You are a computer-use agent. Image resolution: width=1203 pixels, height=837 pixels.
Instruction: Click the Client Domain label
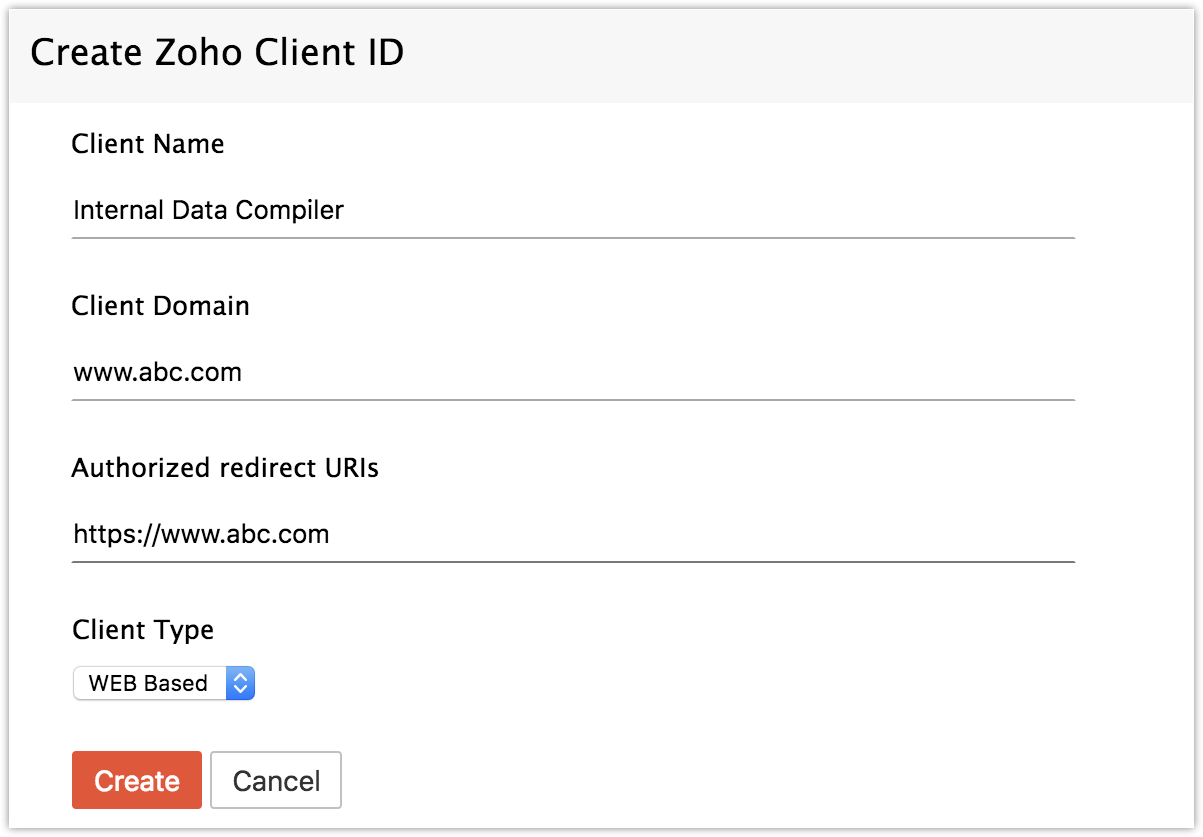point(160,306)
